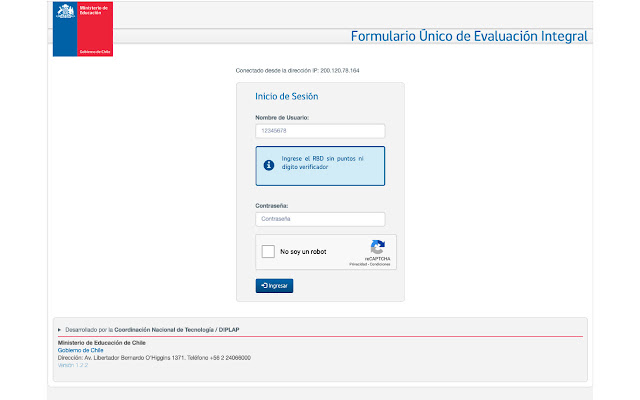Image resolution: width=640 pixels, height=400 pixels.
Task: Expand the 'Desarrollado por' footer triangle
Action: tap(60, 330)
